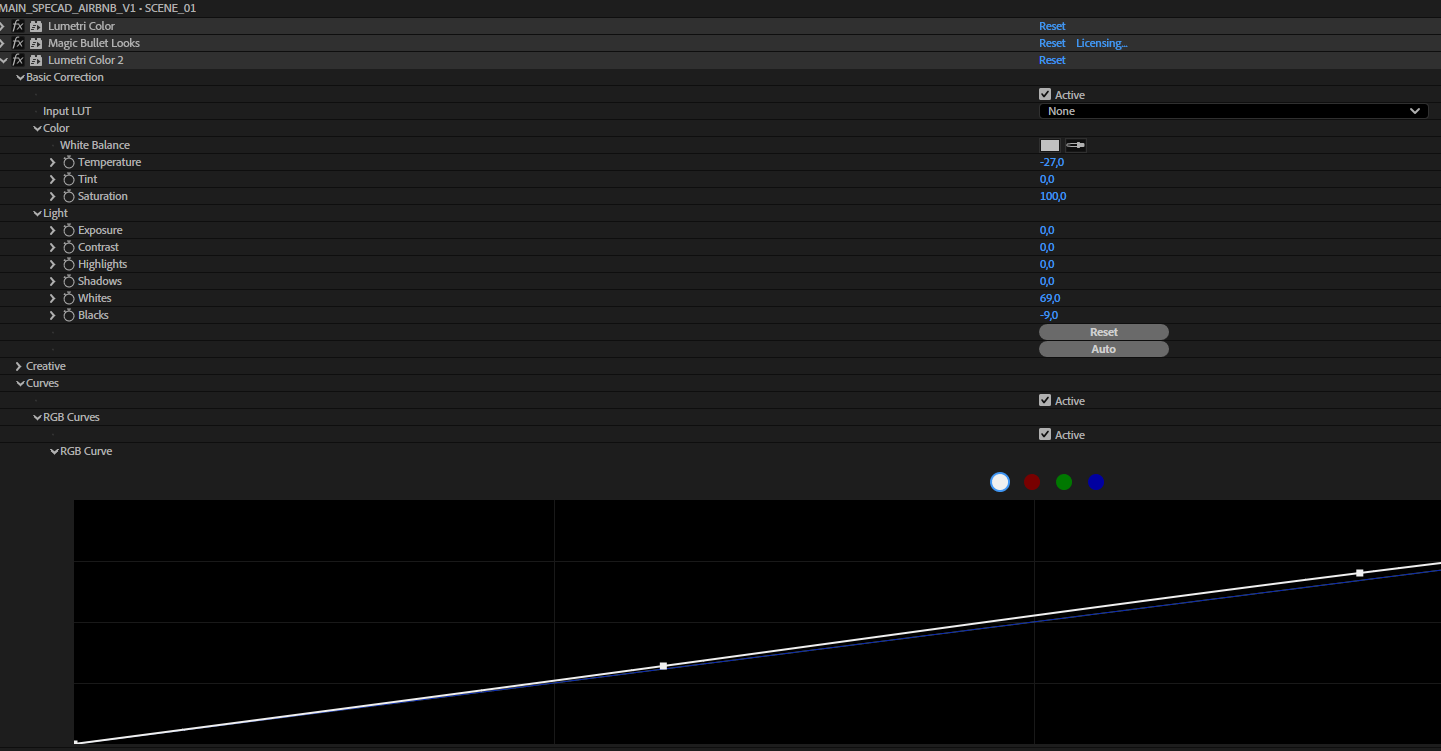This screenshot has height=751, width=1441.
Task: Expand the Whites property arrow
Action: point(53,298)
